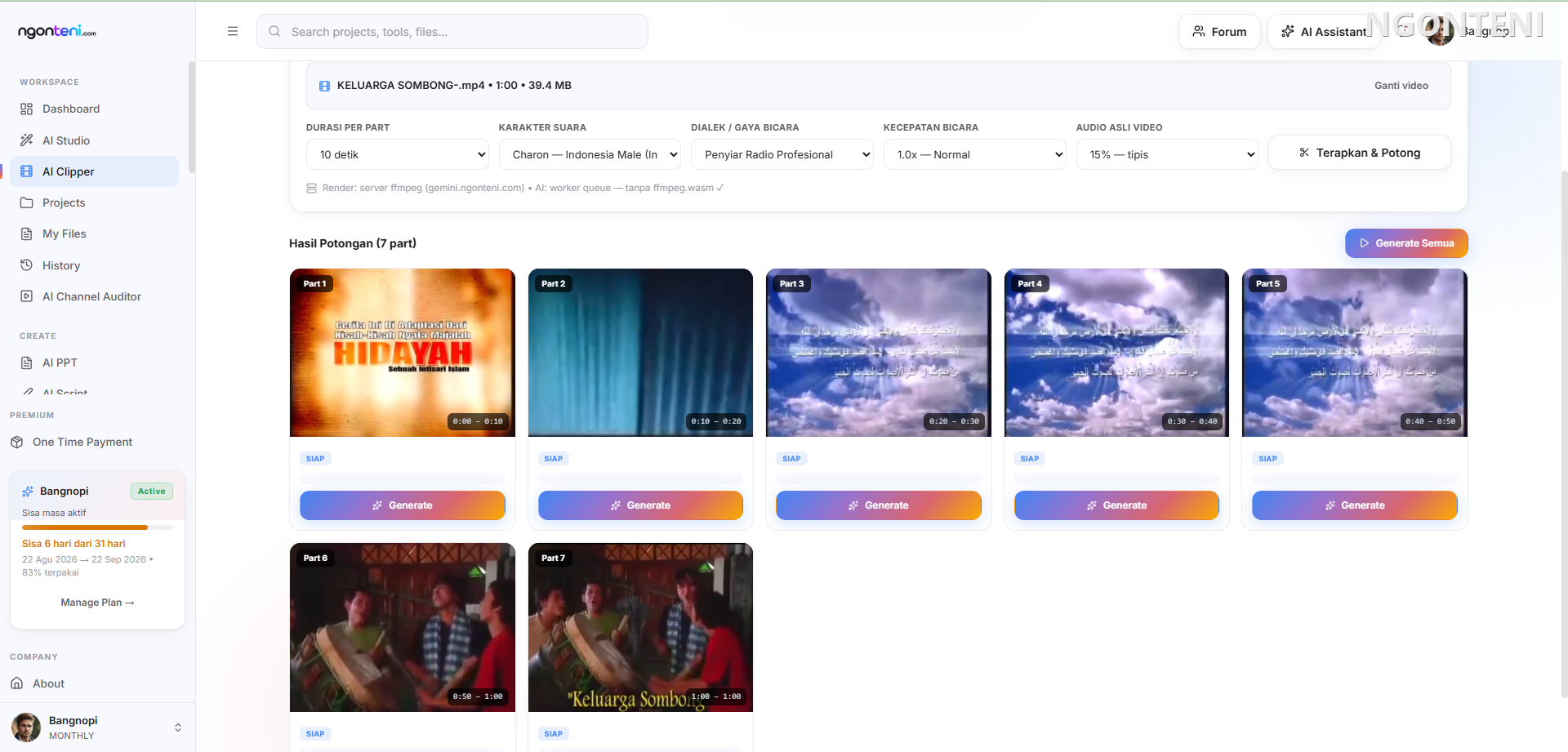Viewport: 1568px width, 752px height.
Task: Click the AI Clipper film icon
Action: 27,171
